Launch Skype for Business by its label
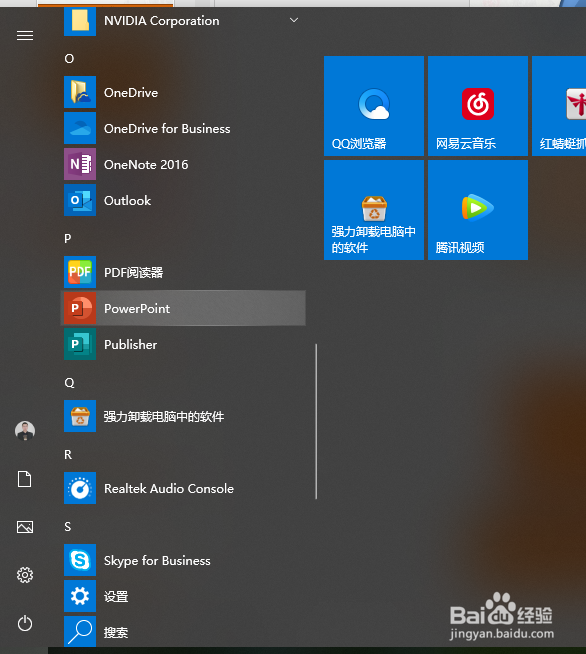The image size is (586, 654). 157,561
